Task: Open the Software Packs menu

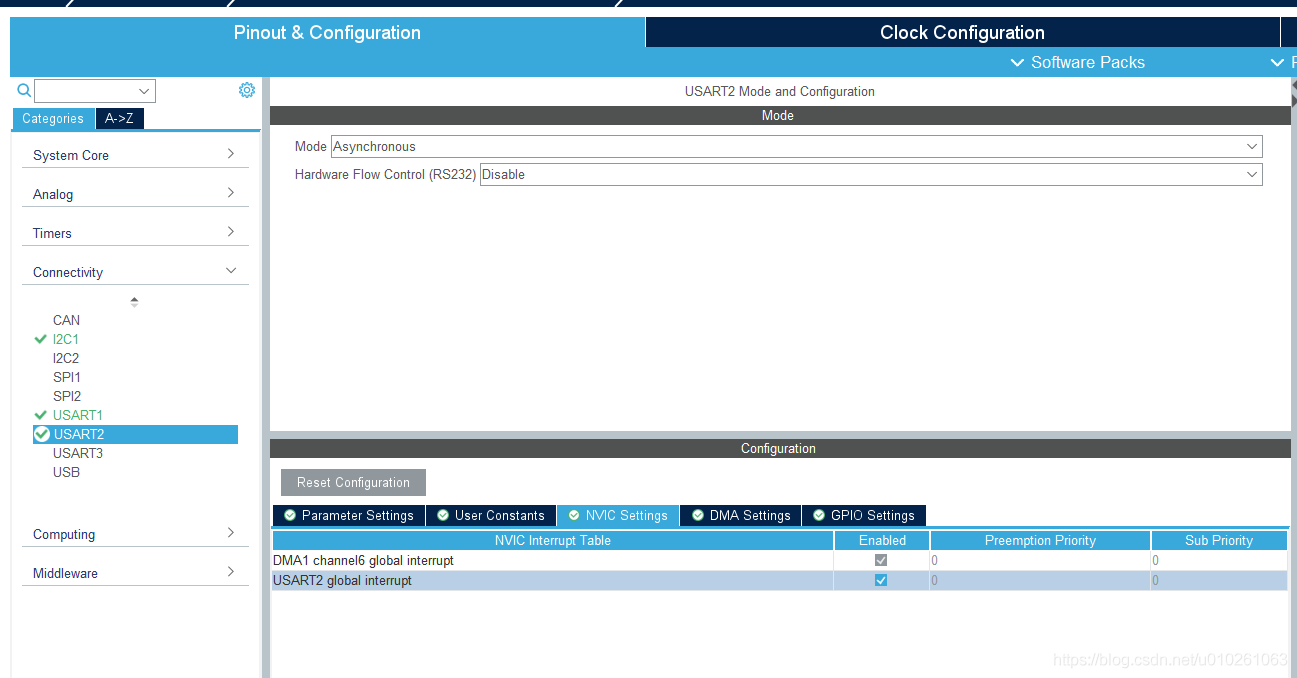Action: pos(1078,62)
